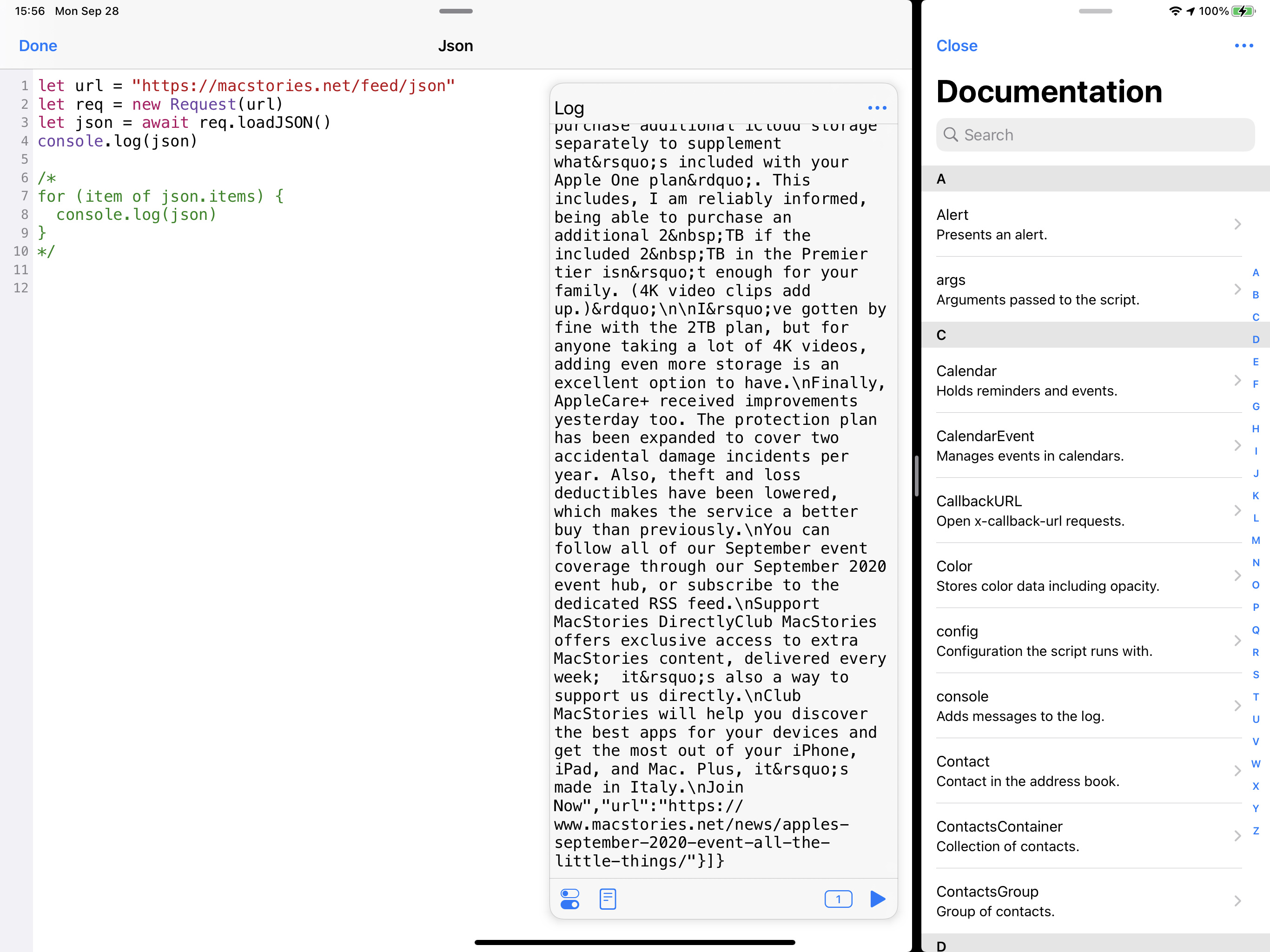
Task: Close the Documentation panel
Action: tap(957, 46)
